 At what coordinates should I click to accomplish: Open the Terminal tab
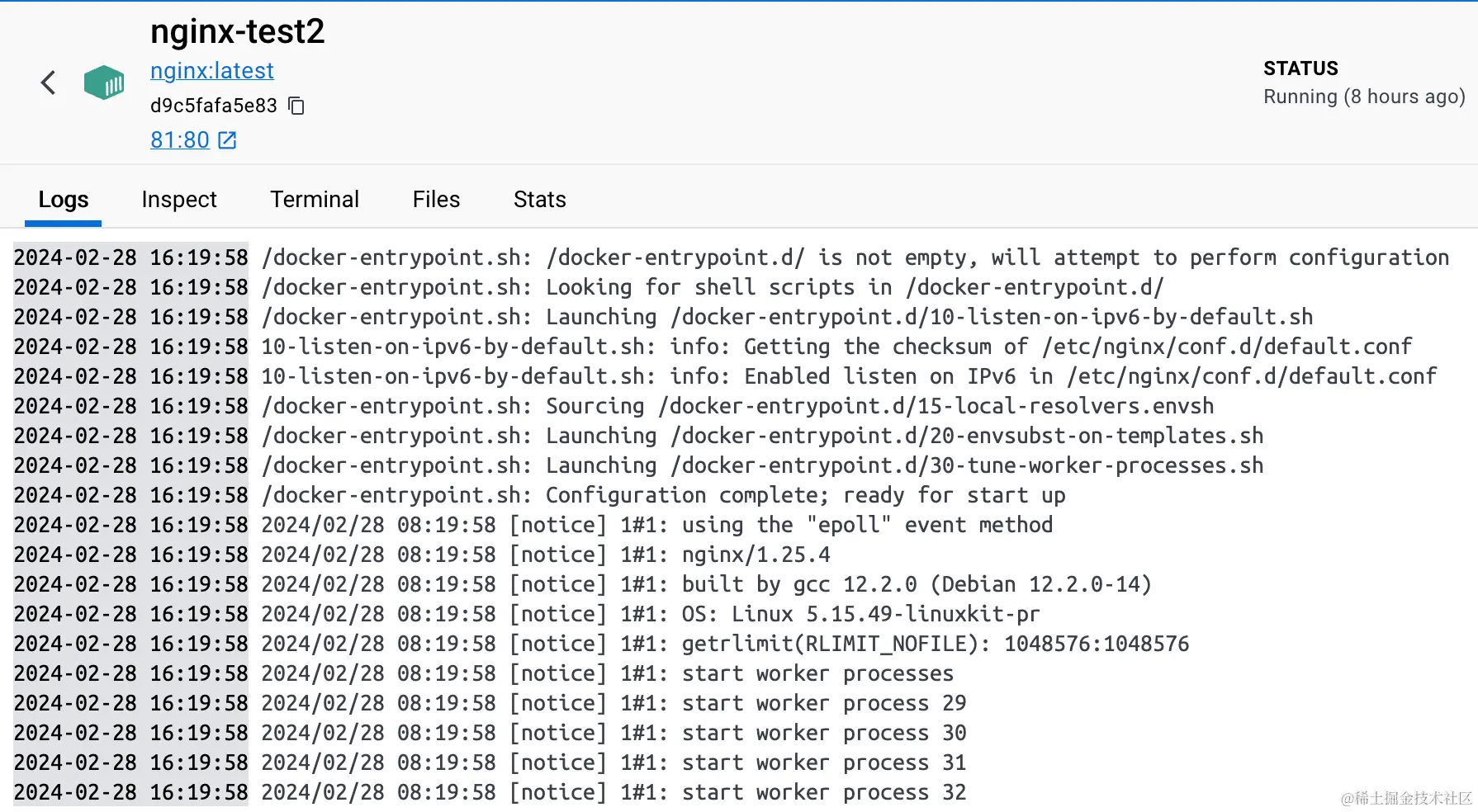tap(315, 200)
